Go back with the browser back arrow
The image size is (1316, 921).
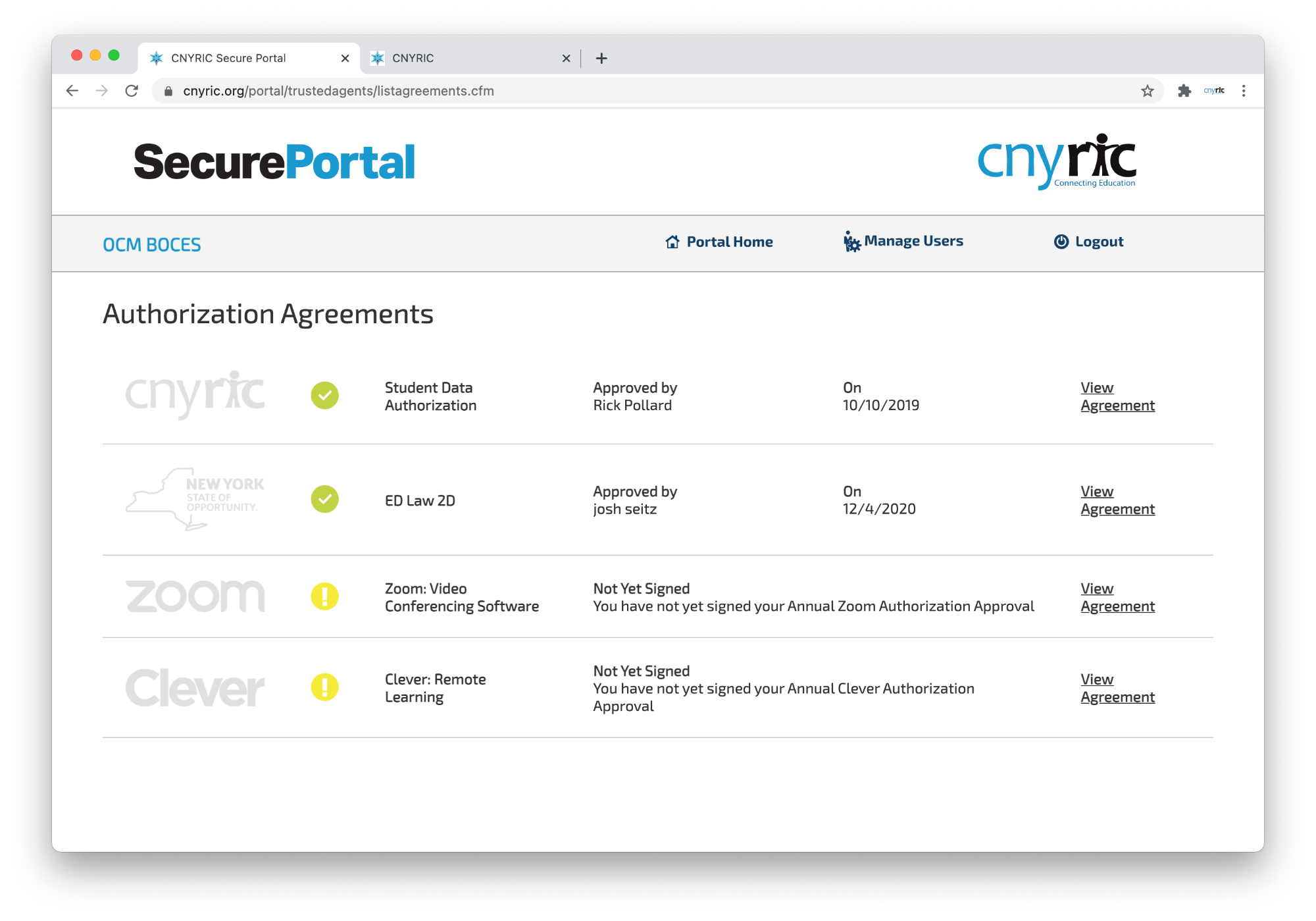click(x=72, y=91)
